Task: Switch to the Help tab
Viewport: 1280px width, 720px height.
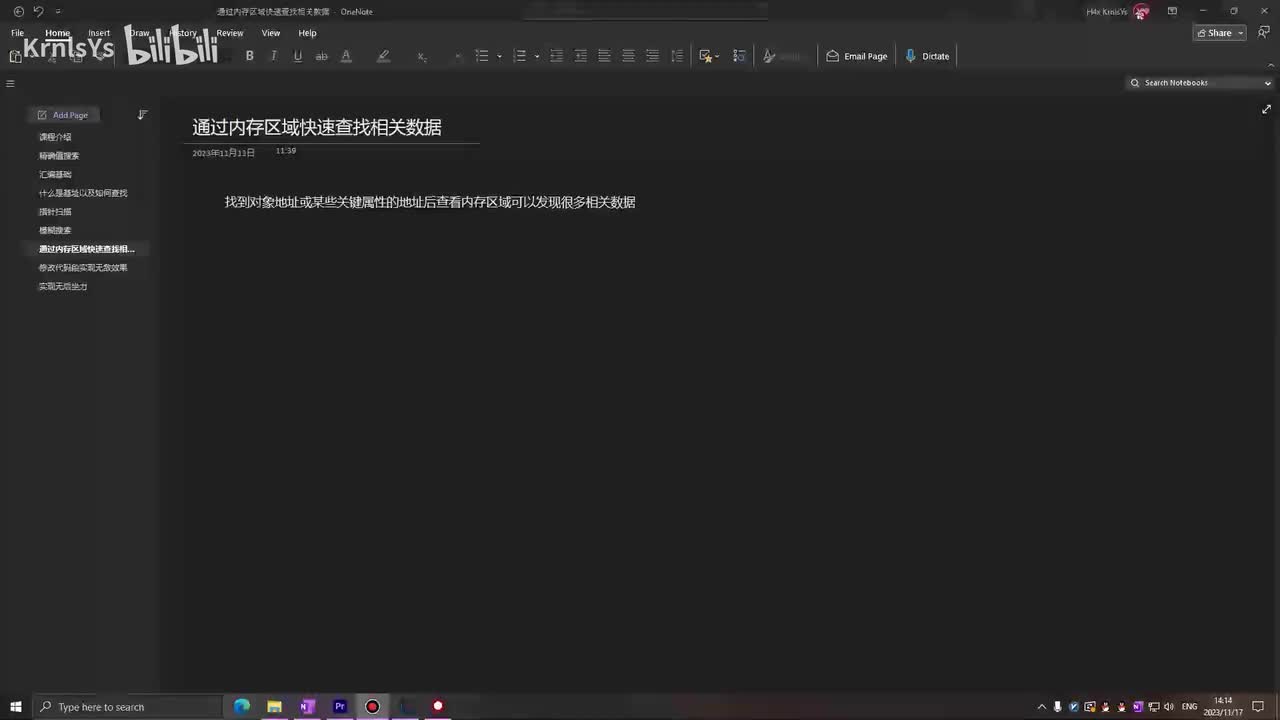Action: tap(307, 33)
